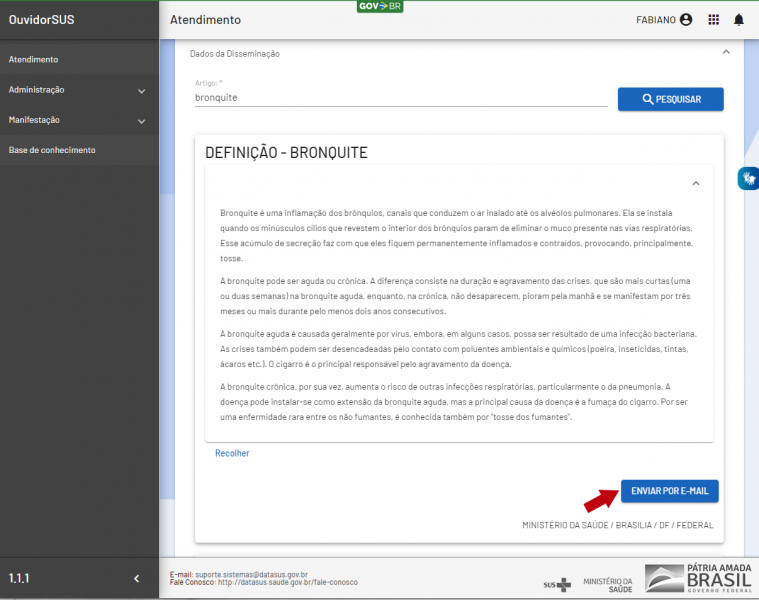Click the OuvidorSUS title in sidebar
The image size is (759, 600).
point(42,20)
